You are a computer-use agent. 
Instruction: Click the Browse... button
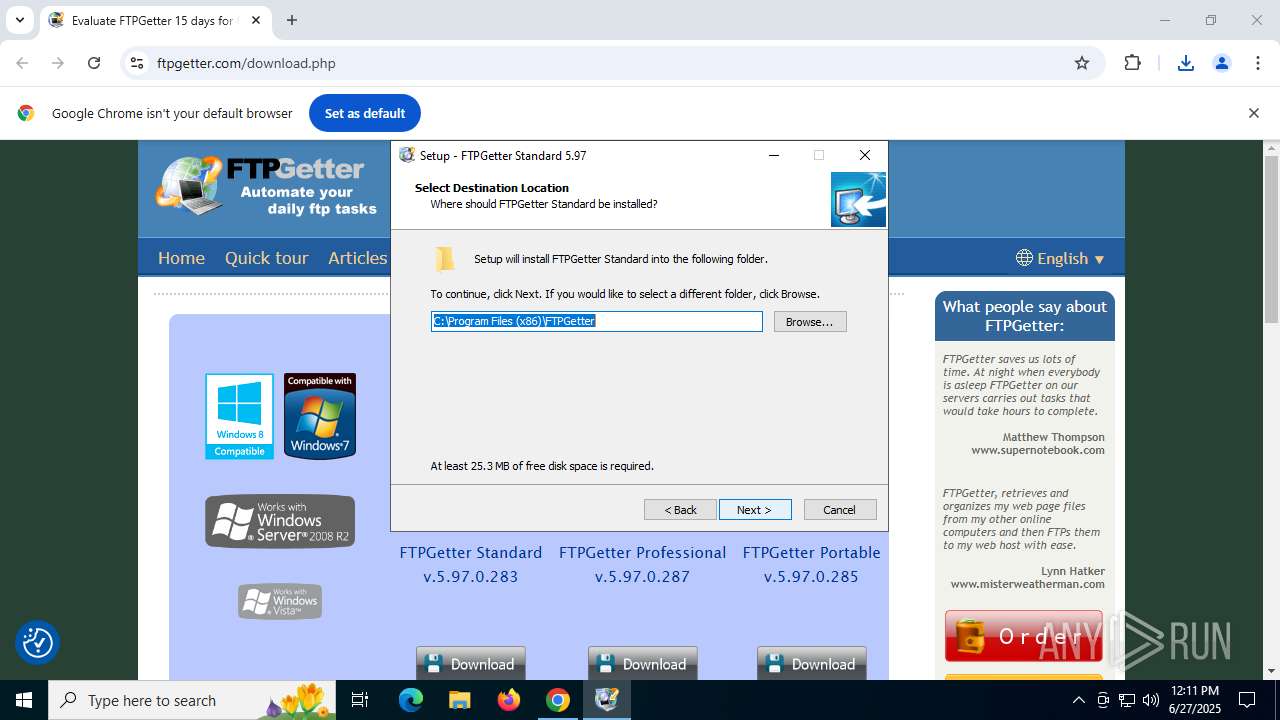810,322
